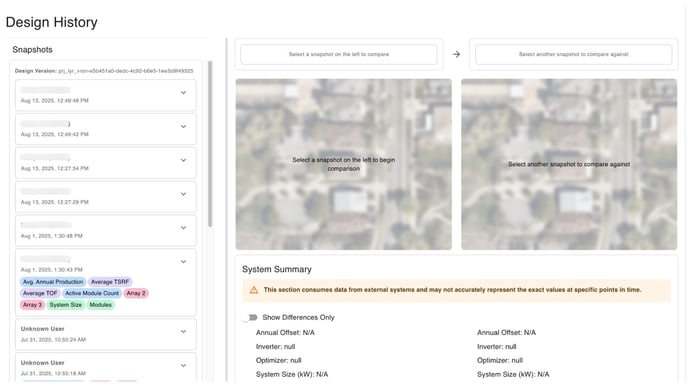688x387 pixels.
Task: Click the Snapshots panel heading
Action: (32, 50)
